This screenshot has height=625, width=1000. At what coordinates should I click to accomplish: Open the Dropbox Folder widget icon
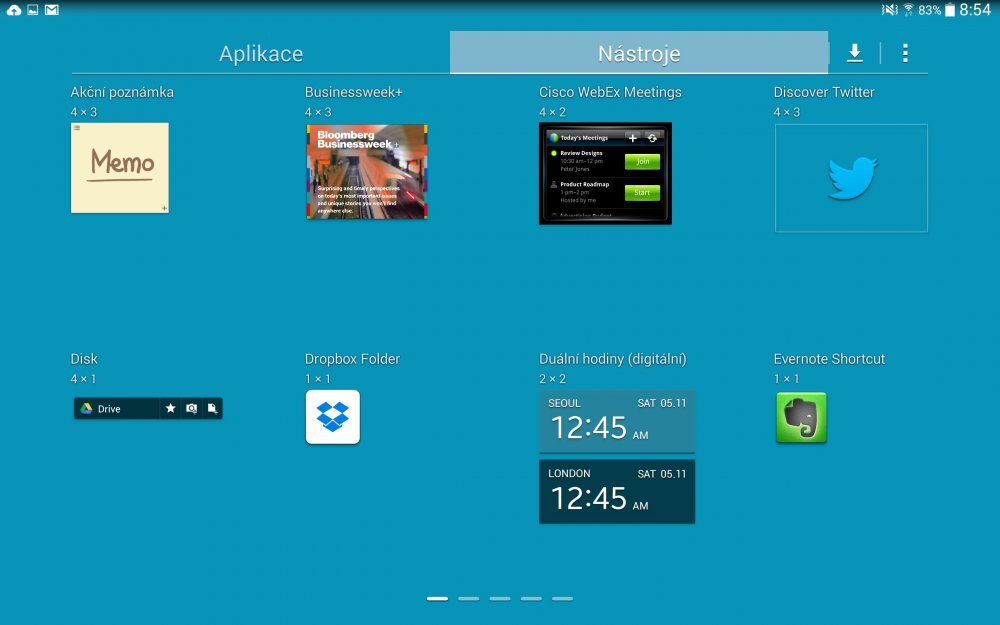[332, 417]
